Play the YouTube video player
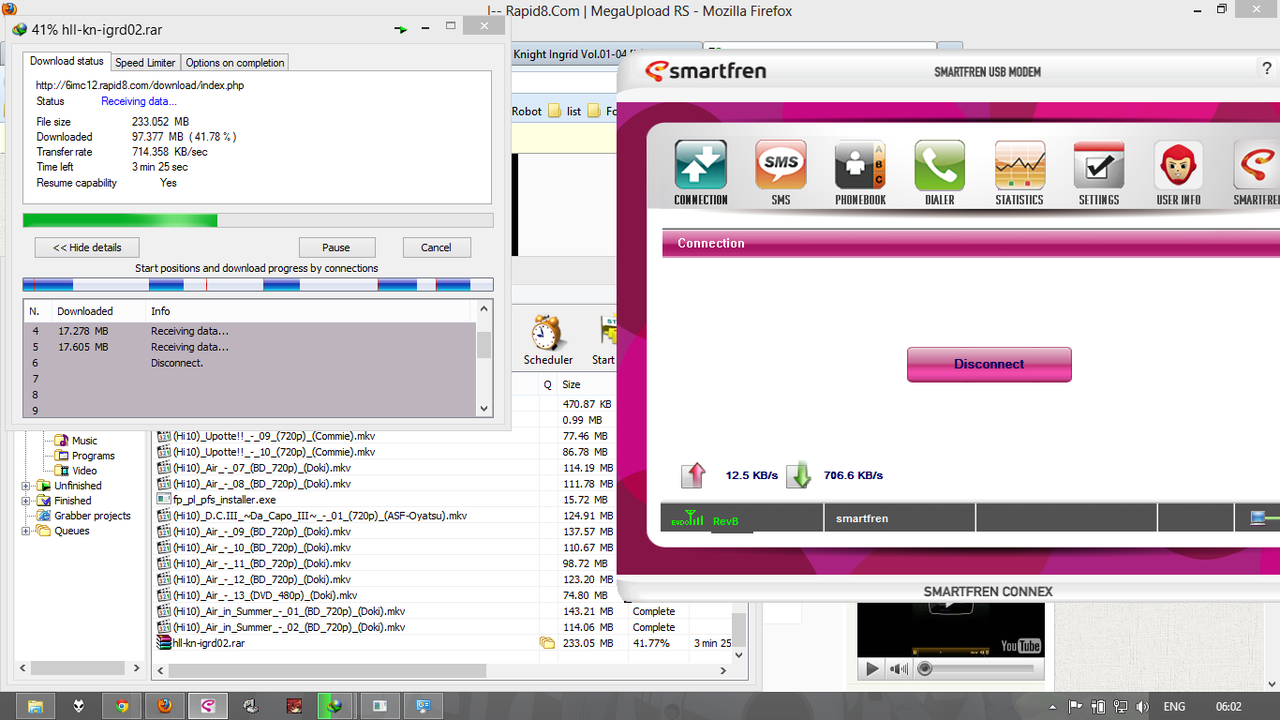 pyautogui.click(x=872, y=669)
